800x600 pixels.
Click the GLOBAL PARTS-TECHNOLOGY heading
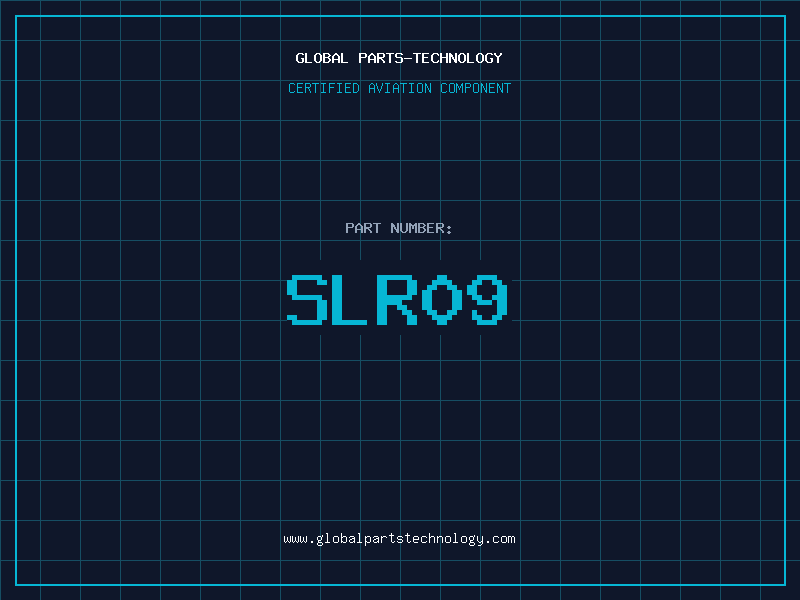399,58
